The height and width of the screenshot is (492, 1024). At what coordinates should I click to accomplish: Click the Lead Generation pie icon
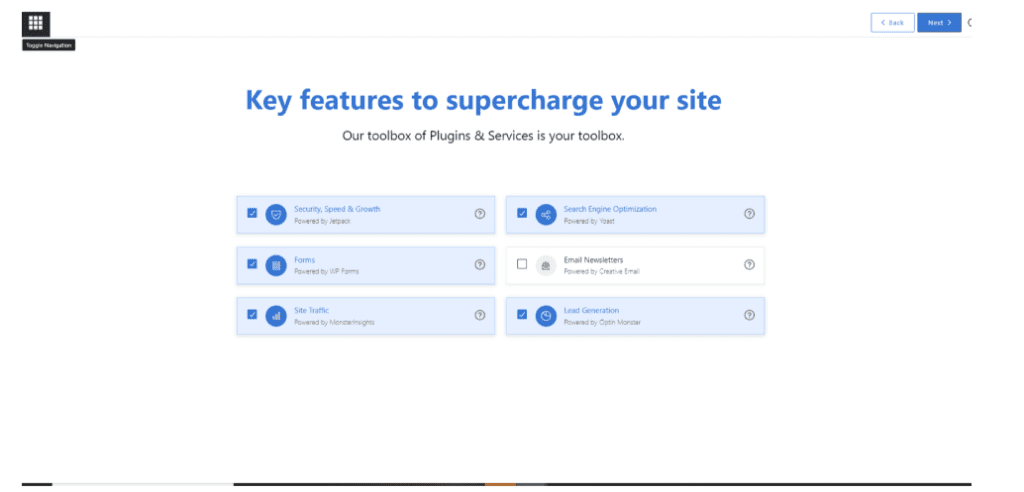click(x=546, y=316)
